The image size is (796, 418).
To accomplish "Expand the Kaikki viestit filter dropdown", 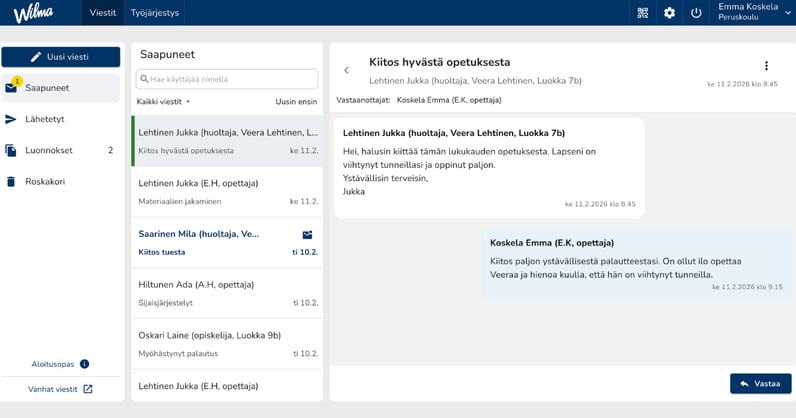I will (164, 102).
